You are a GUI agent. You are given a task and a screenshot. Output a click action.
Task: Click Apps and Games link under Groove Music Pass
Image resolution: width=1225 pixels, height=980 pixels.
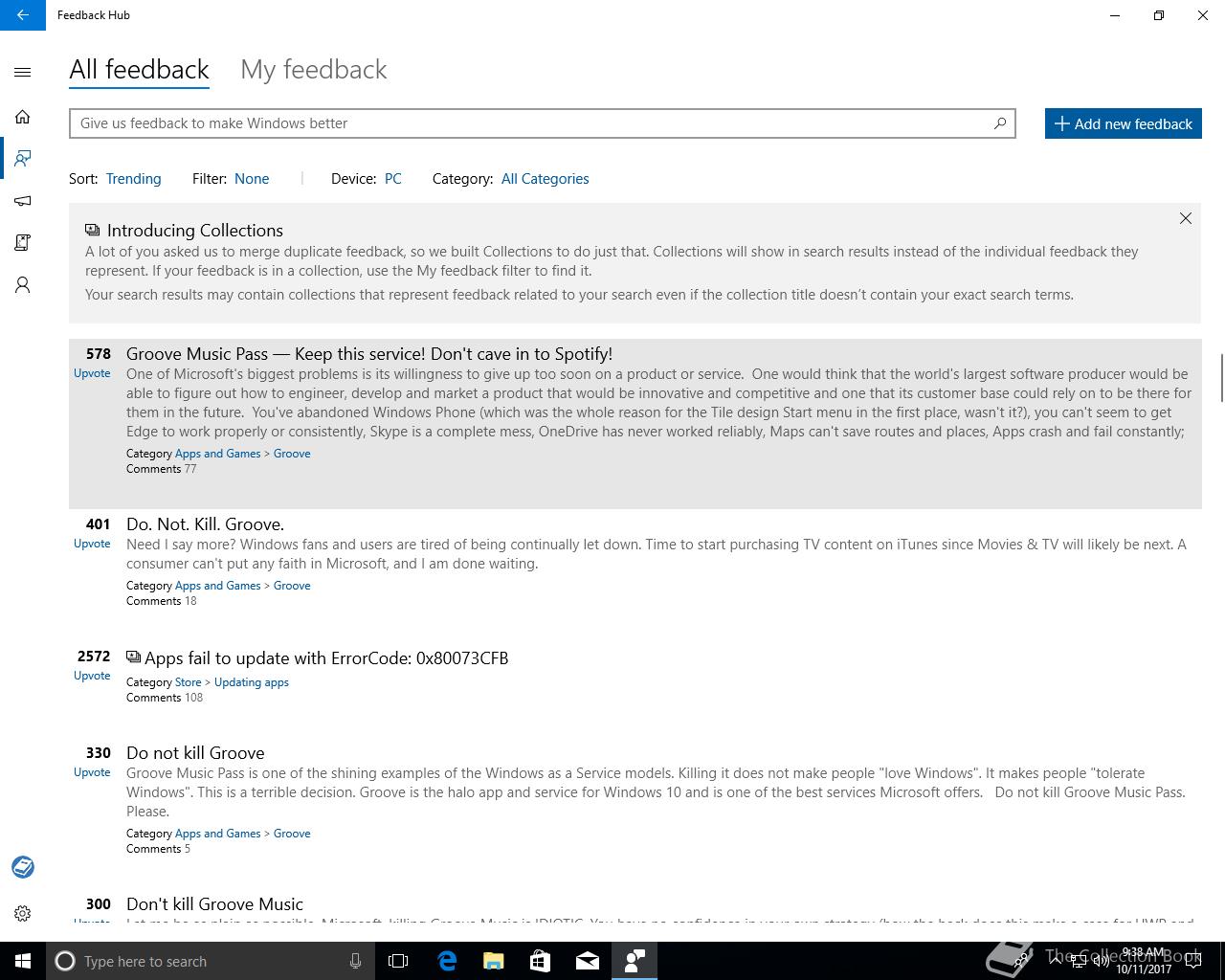coord(217,454)
